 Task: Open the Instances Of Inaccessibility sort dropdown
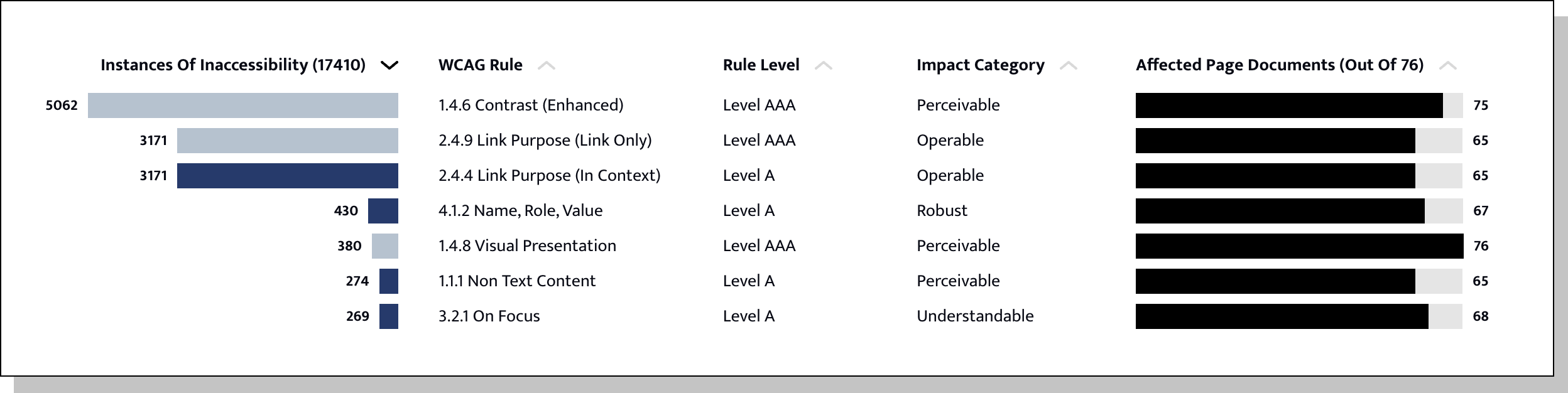point(389,65)
